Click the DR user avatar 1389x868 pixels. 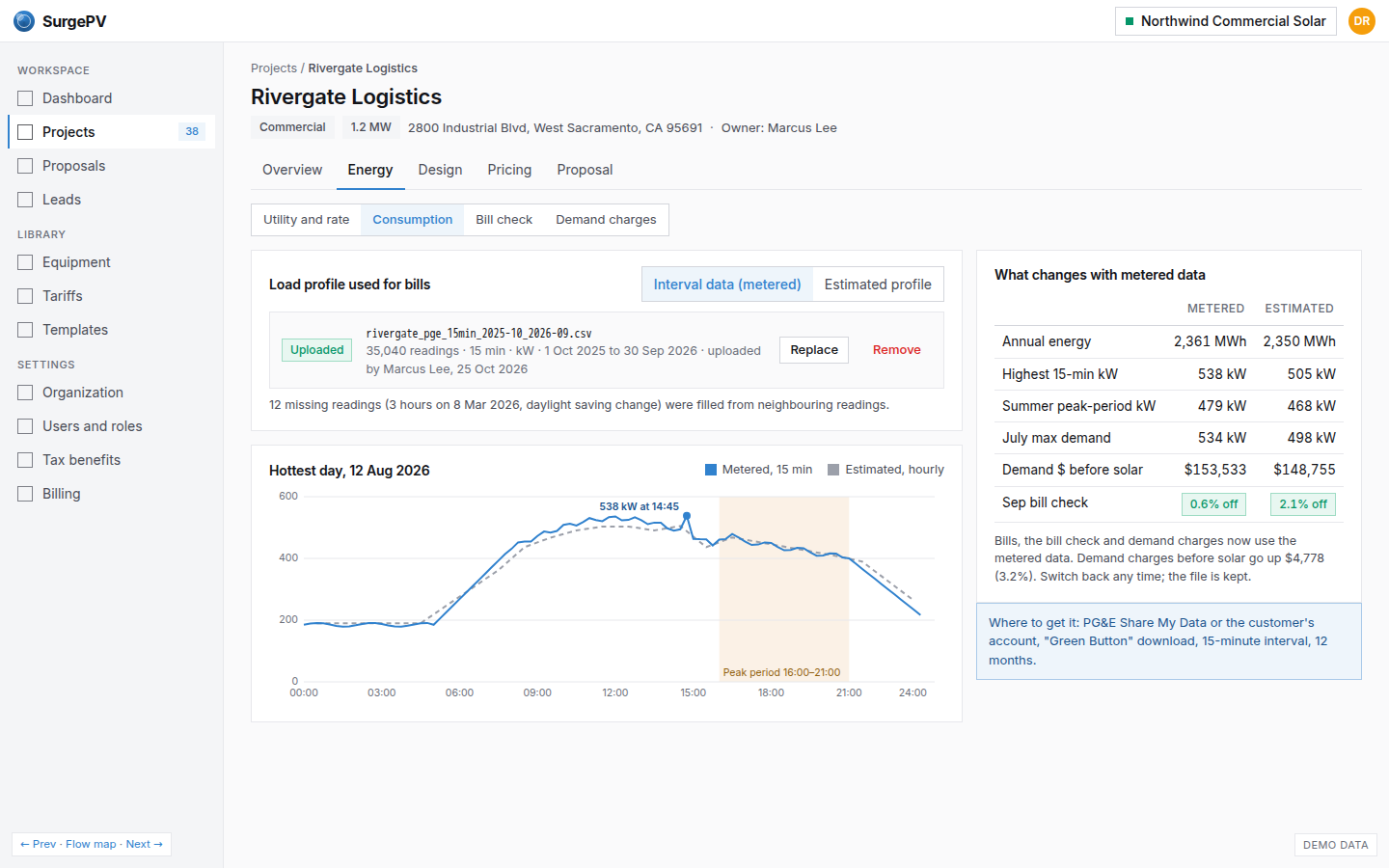pos(1362,21)
